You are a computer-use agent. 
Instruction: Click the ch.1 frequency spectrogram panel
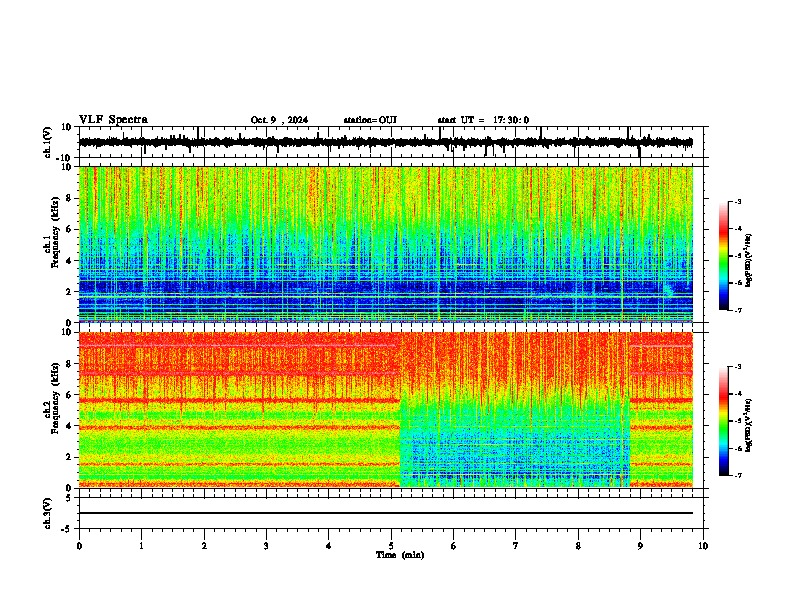click(386, 244)
